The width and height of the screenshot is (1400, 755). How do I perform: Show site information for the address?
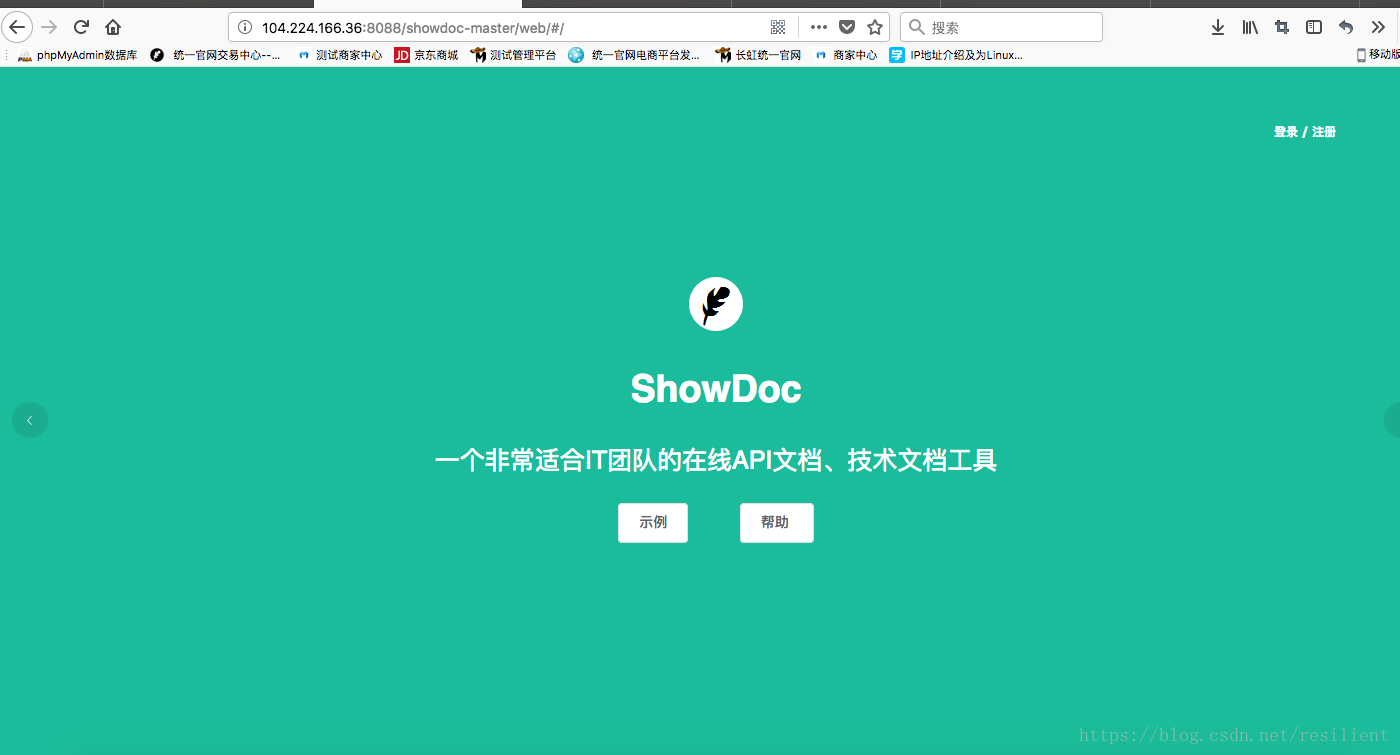coord(245,27)
